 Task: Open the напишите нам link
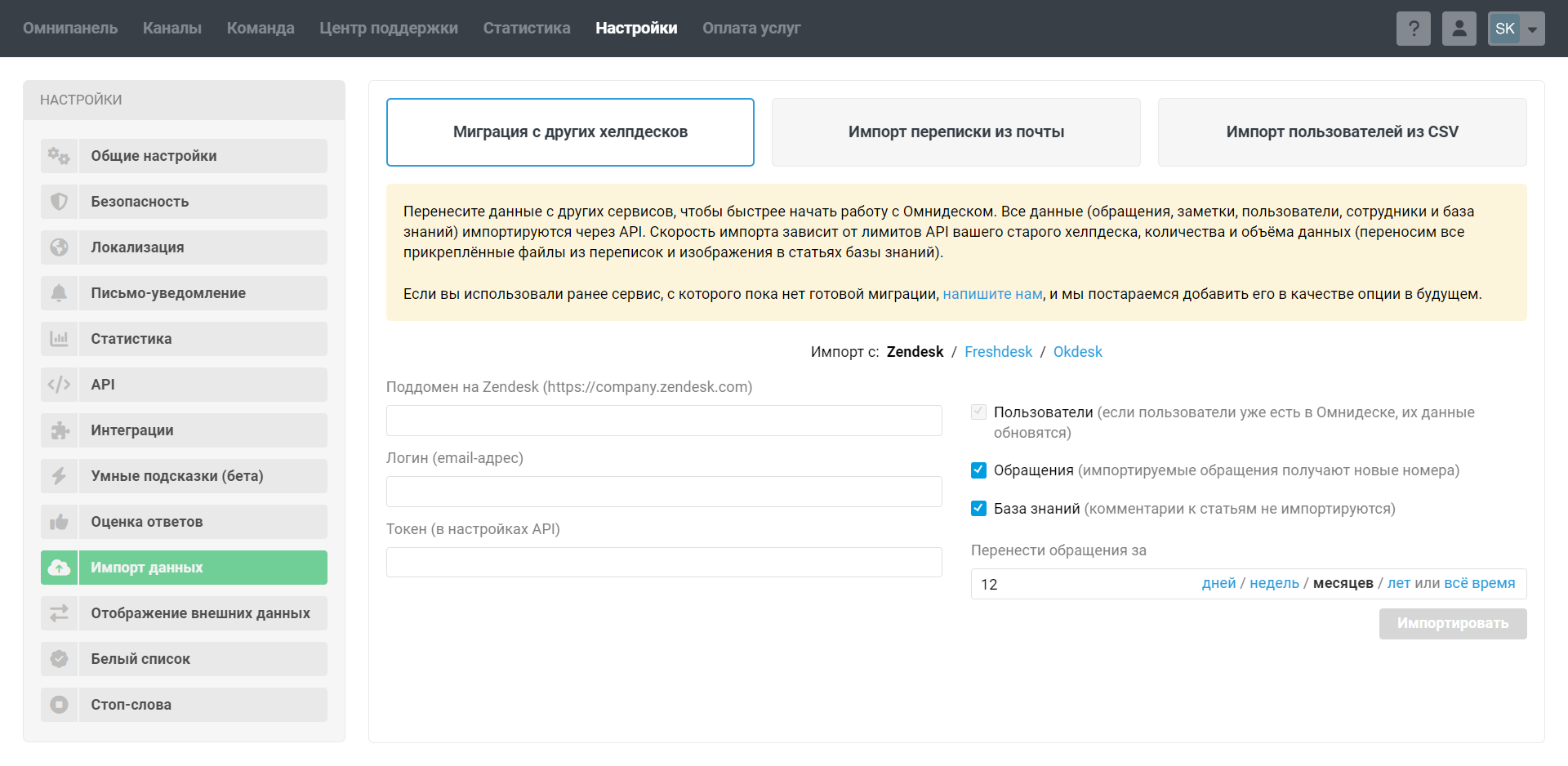coord(992,294)
